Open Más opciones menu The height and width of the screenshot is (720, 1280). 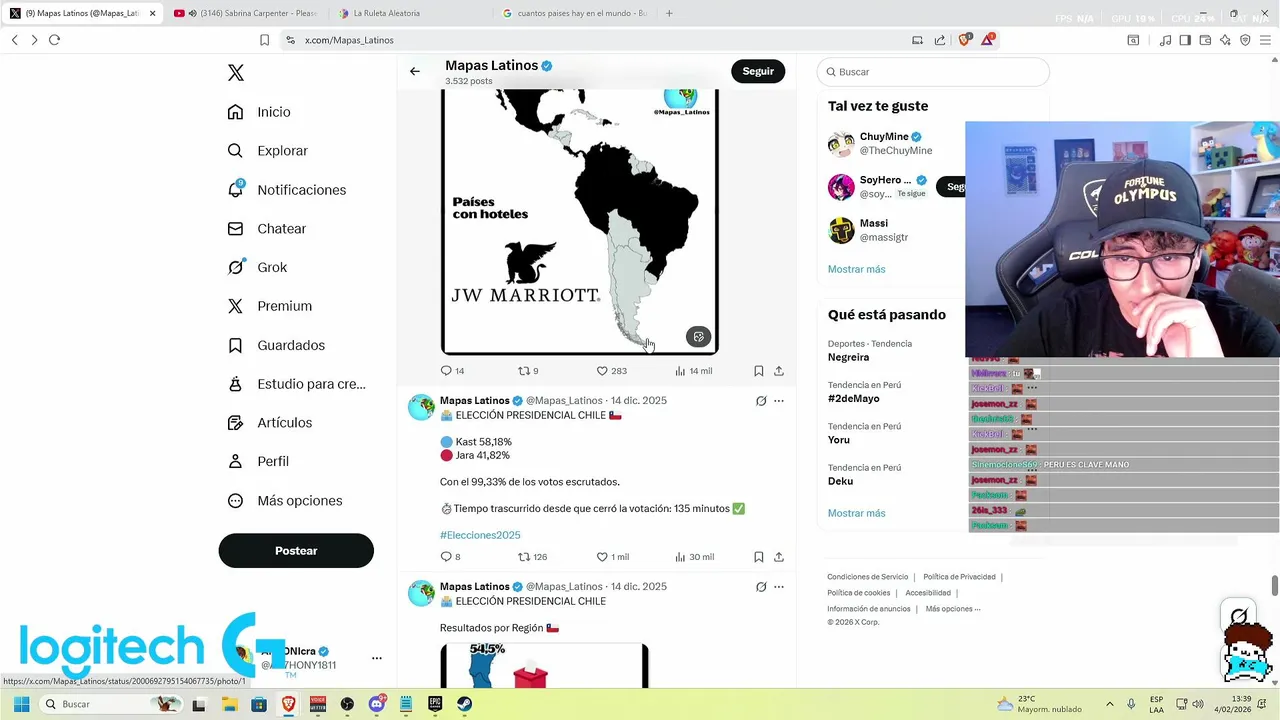[x=284, y=501]
